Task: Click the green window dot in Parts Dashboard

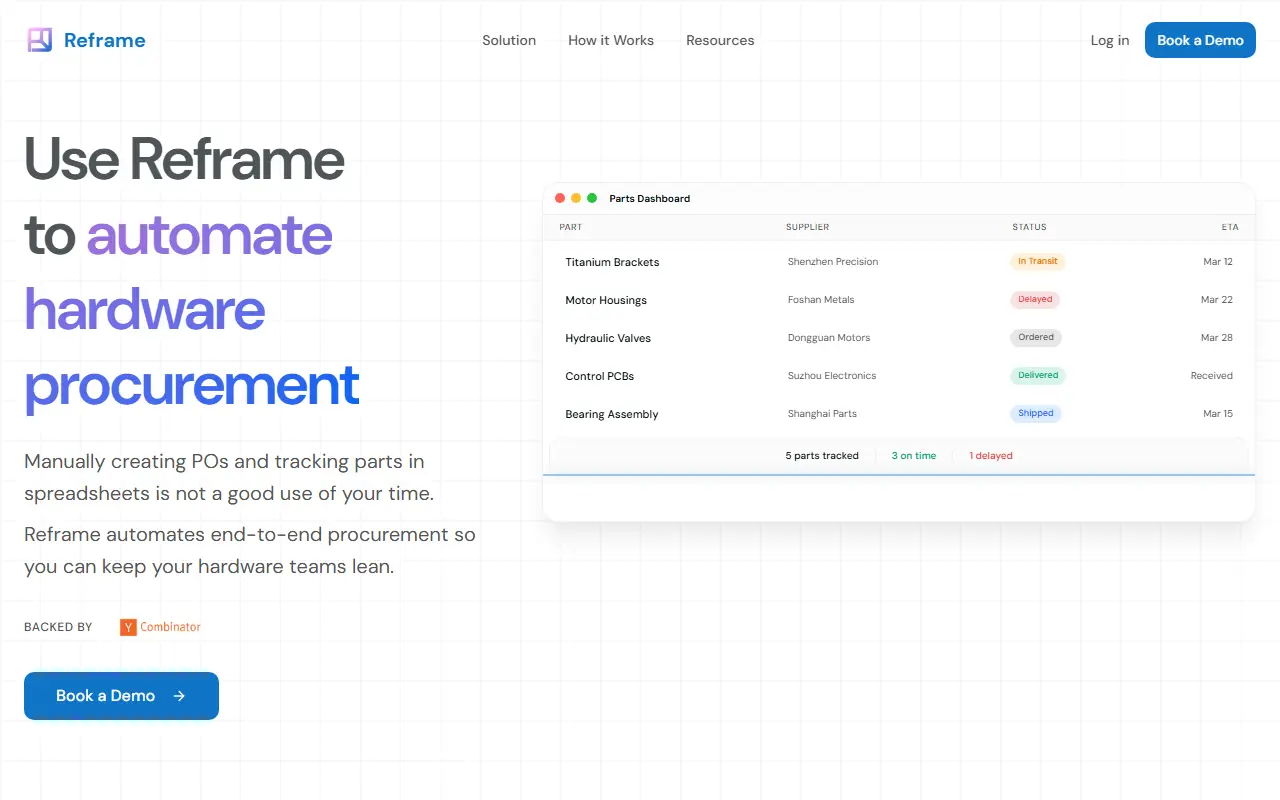Action: (592, 198)
